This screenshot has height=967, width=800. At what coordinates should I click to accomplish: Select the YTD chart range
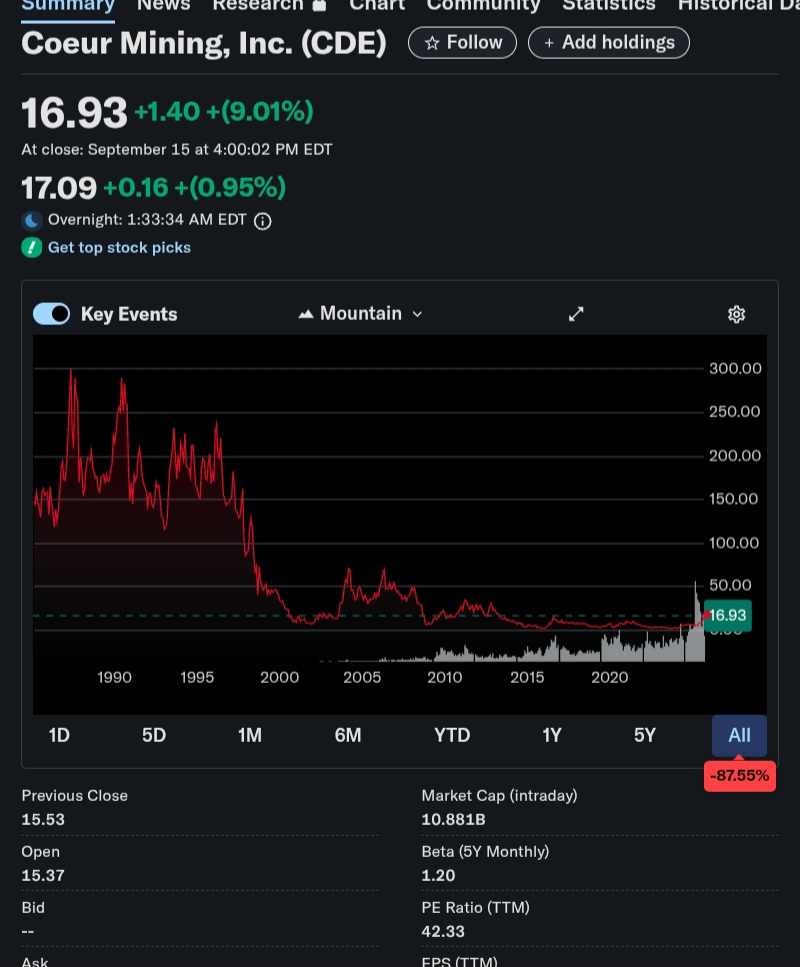point(452,735)
